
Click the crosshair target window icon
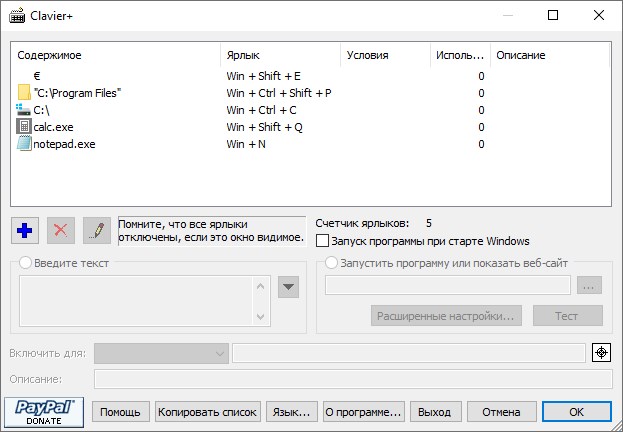pos(600,352)
